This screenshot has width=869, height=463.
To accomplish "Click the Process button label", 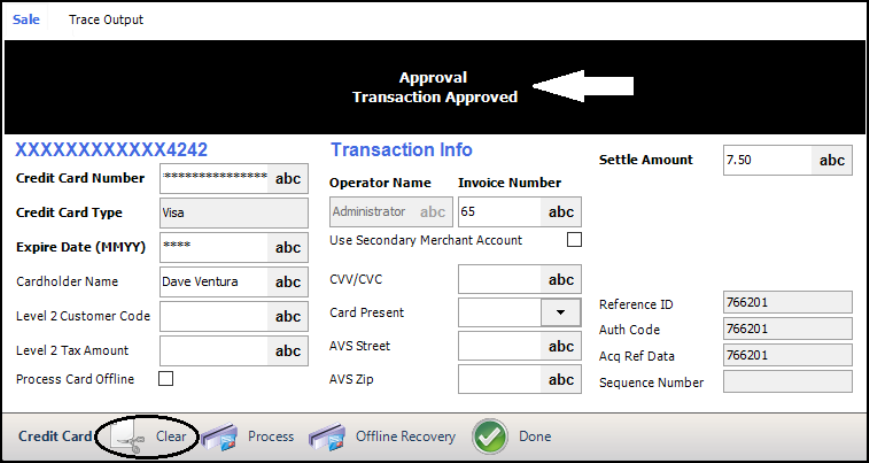I will pyautogui.click(x=270, y=436).
